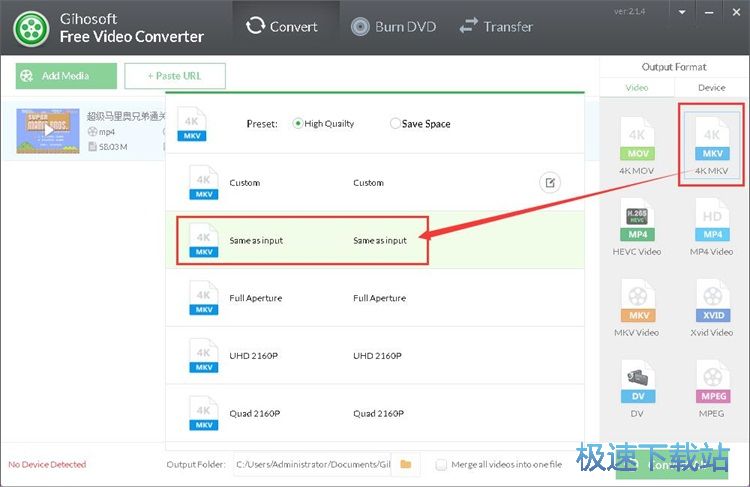Select the DV output format

(x=637, y=388)
